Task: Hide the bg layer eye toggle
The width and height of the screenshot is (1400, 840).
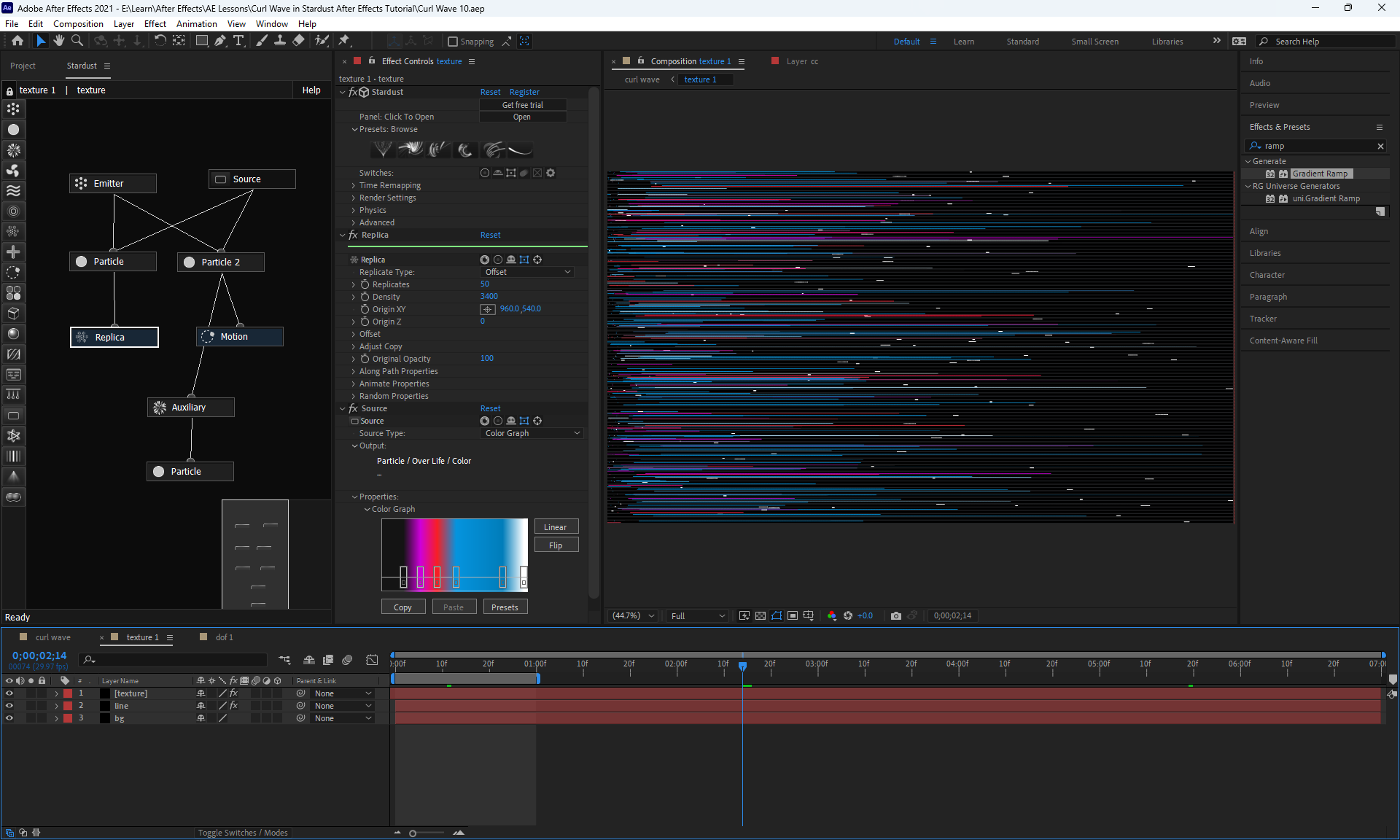Action: click(x=9, y=718)
